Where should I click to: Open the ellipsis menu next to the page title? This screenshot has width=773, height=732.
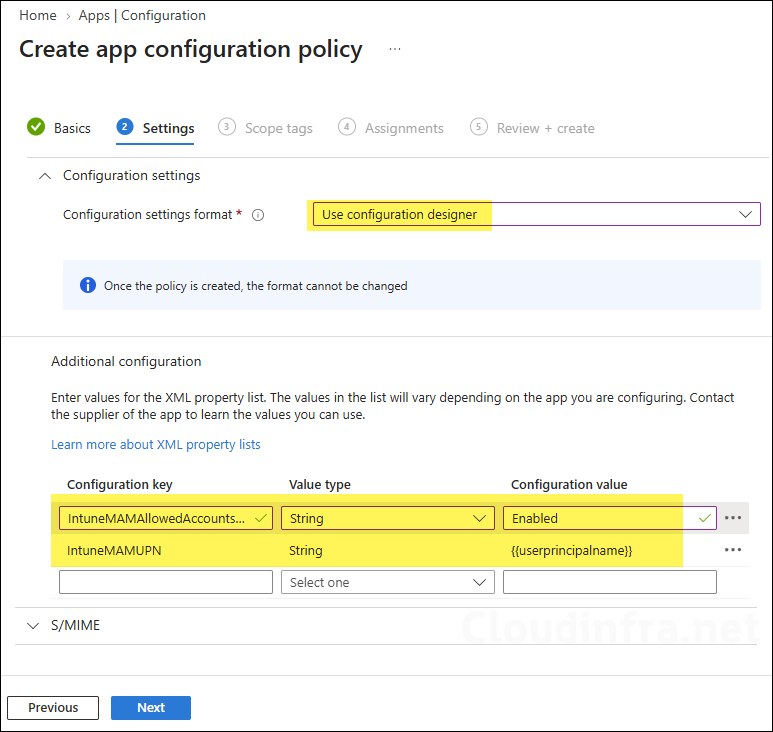(x=395, y=49)
